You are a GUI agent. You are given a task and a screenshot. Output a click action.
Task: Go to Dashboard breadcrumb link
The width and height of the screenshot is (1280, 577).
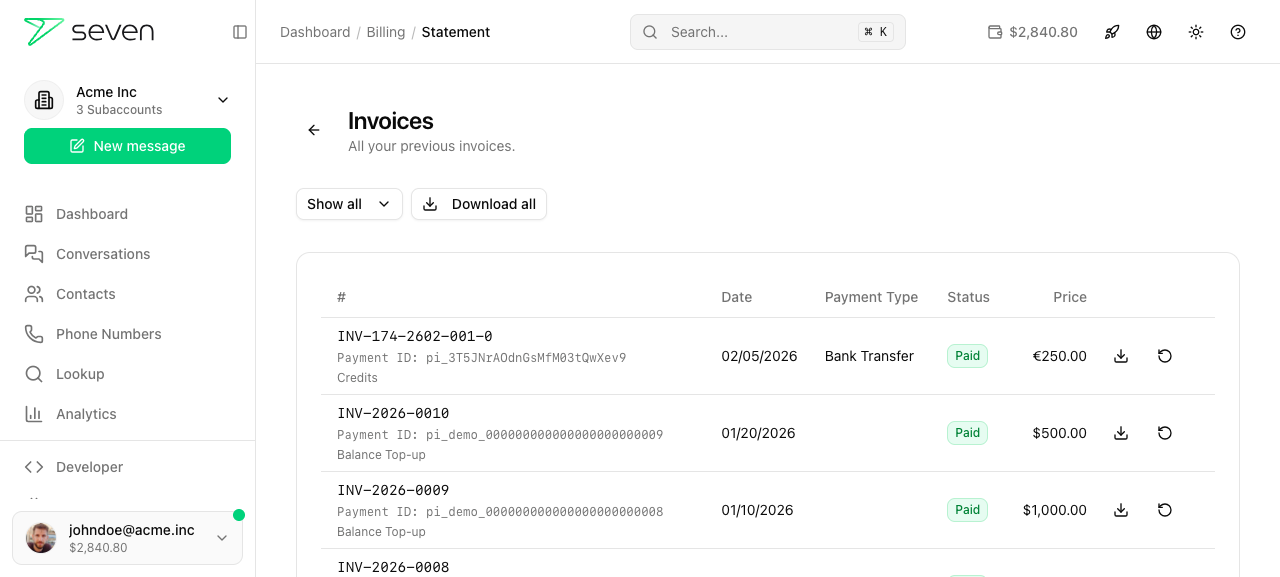click(x=315, y=32)
